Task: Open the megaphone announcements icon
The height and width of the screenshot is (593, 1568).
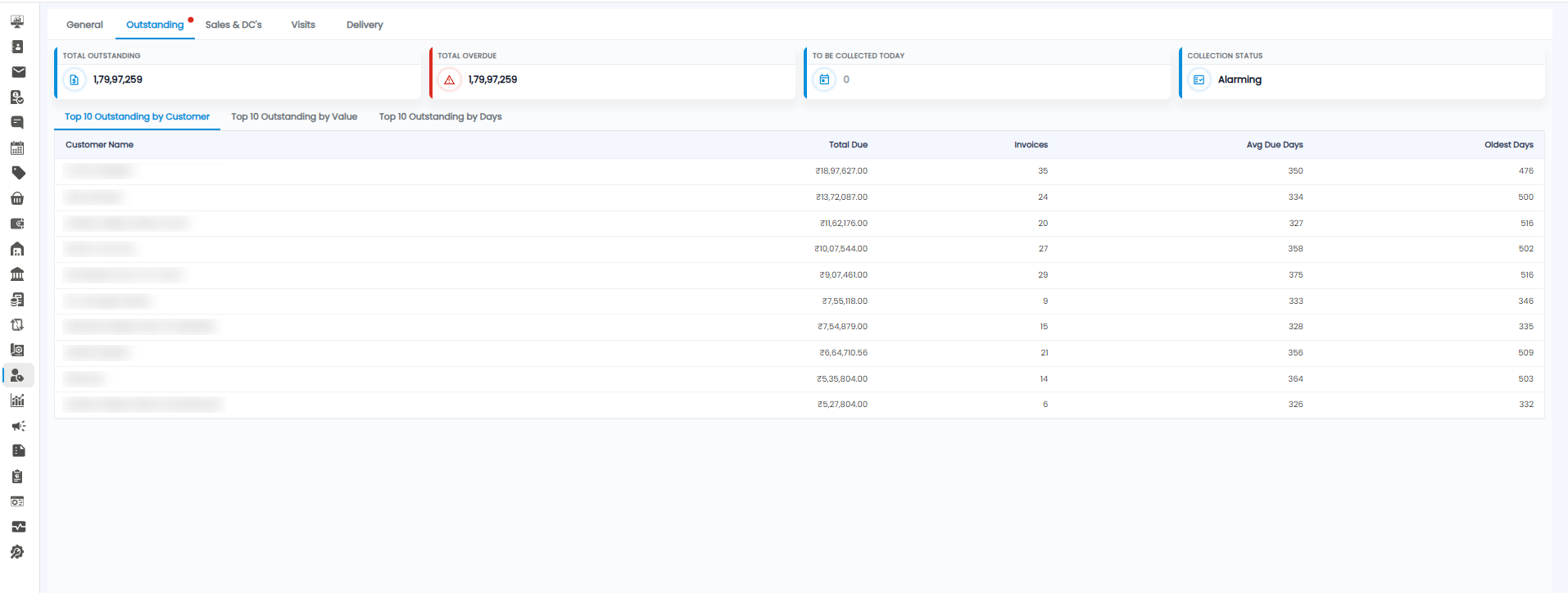Action: (17, 426)
